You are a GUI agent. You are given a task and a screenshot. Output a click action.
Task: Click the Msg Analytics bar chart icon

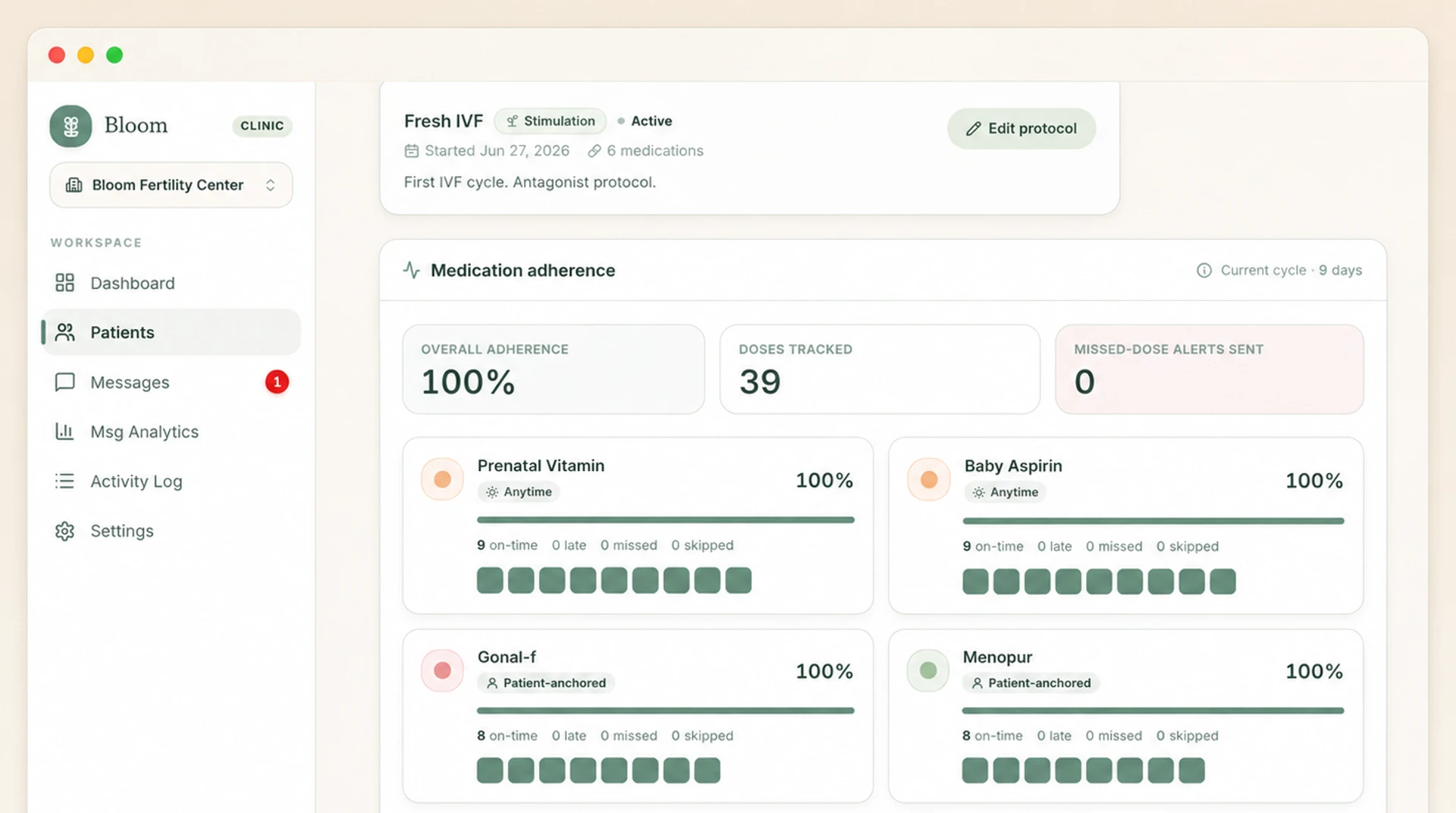(65, 432)
